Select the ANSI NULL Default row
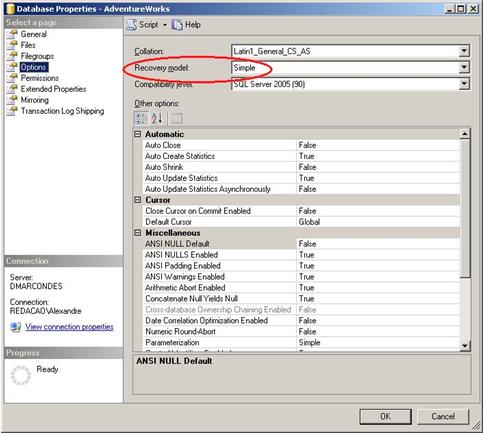 coord(301,244)
